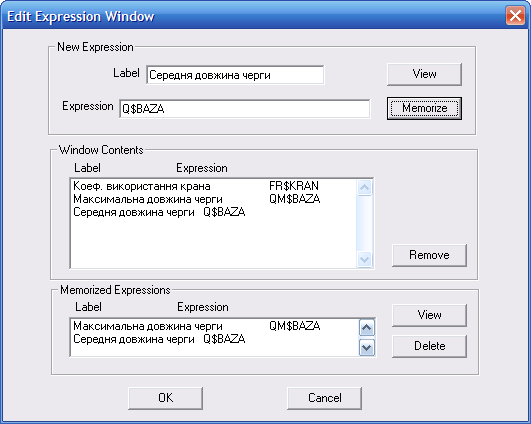
Task: Click View button beside Memorized Expressions list
Action: coord(429,315)
